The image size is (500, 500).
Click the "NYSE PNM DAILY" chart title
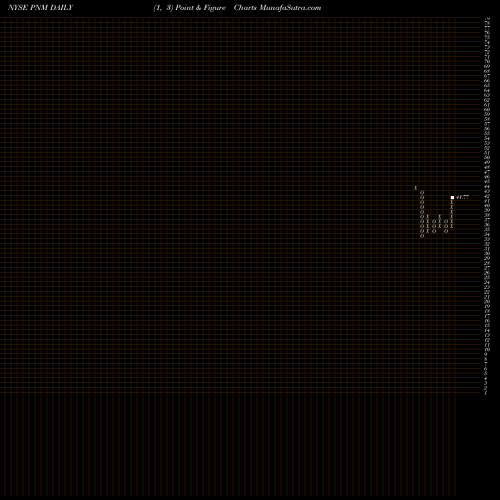pyautogui.click(x=40, y=8)
